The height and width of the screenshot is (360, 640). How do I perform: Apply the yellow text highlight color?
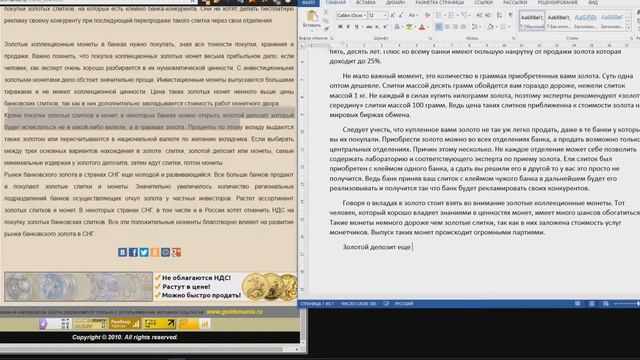pyautogui.click(x=409, y=27)
